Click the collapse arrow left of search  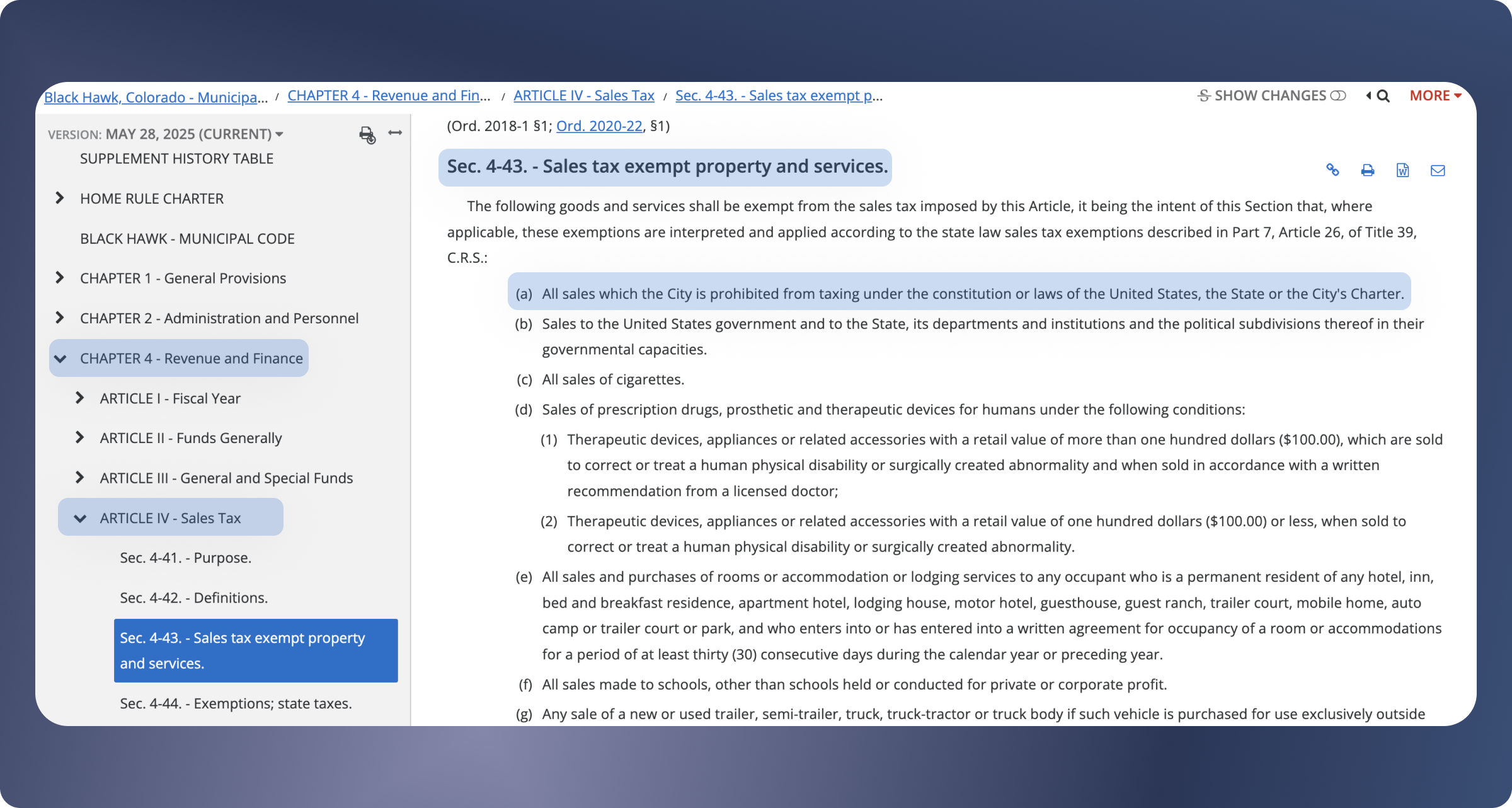1368,96
